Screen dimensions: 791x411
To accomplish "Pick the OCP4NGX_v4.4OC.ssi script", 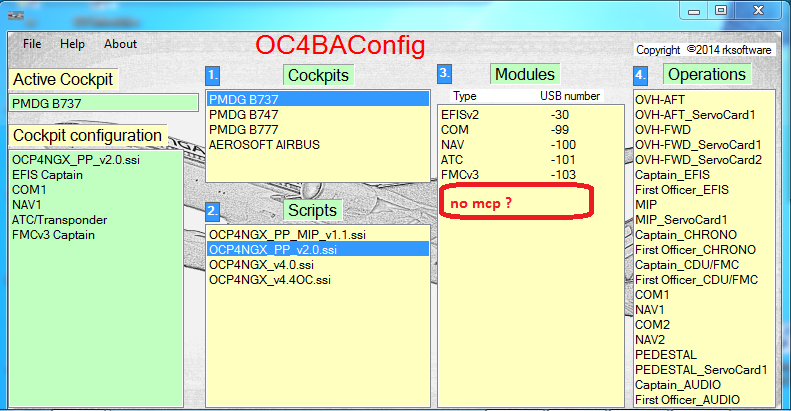I will tap(269, 279).
